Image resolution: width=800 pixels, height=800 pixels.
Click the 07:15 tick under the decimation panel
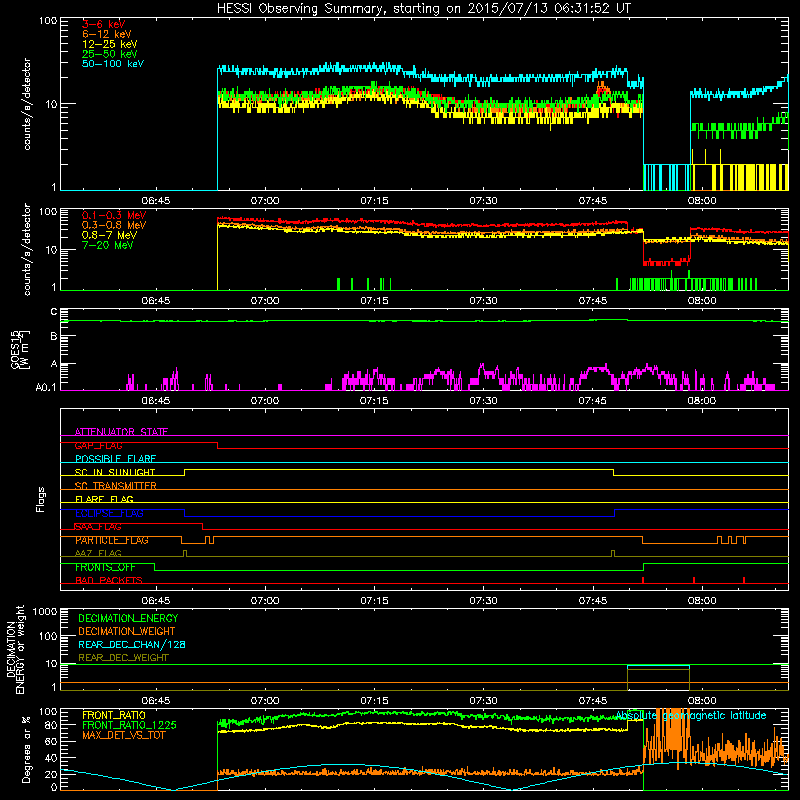[374, 701]
